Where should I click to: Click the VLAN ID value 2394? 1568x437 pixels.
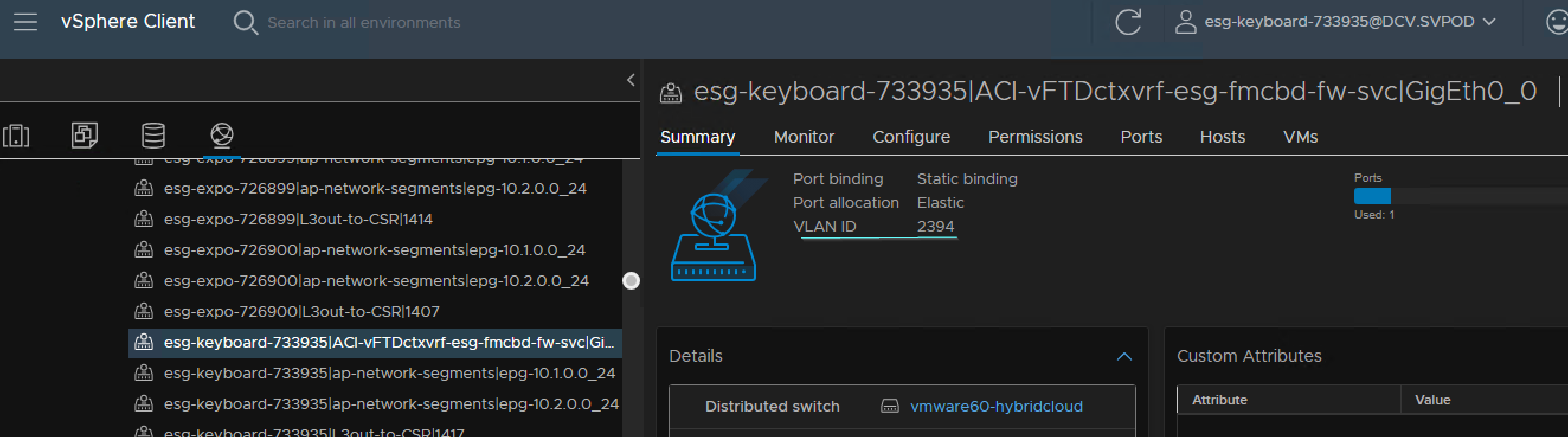click(936, 226)
